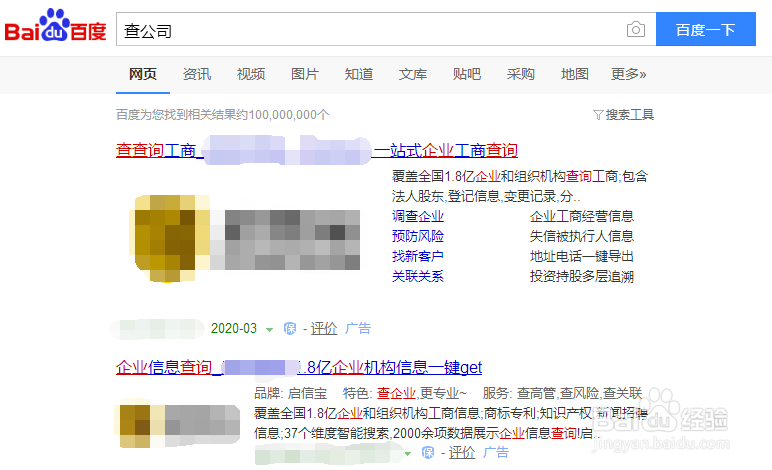Click the text 投资持股多层追溯
This screenshot has height=470, width=772.
pos(582,277)
